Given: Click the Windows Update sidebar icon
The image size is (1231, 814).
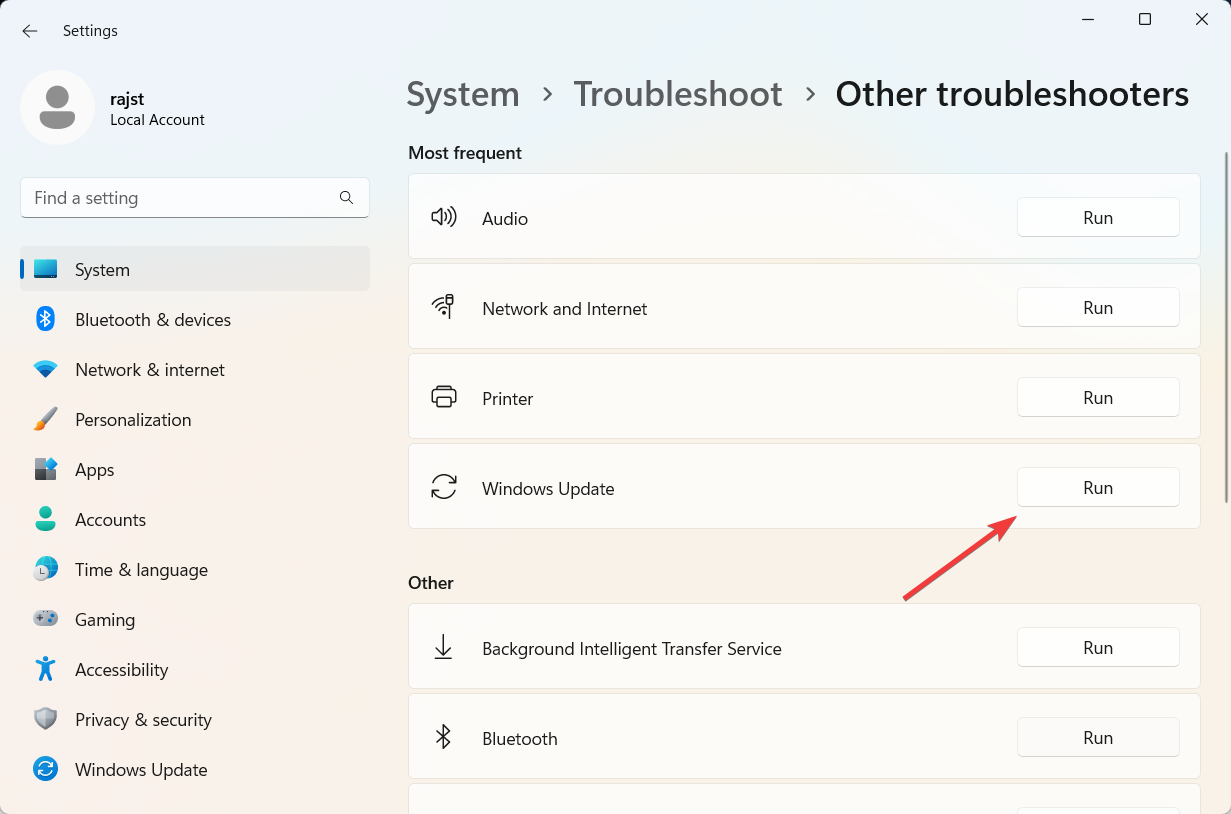Looking at the screenshot, I should 46,769.
